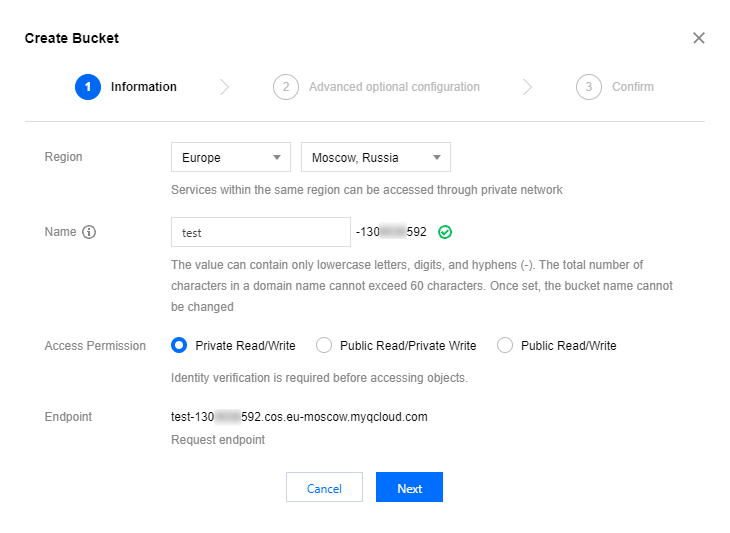730x533 pixels.
Task: Go to Advanced optional configuration step
Action: (x=394, y=87)
